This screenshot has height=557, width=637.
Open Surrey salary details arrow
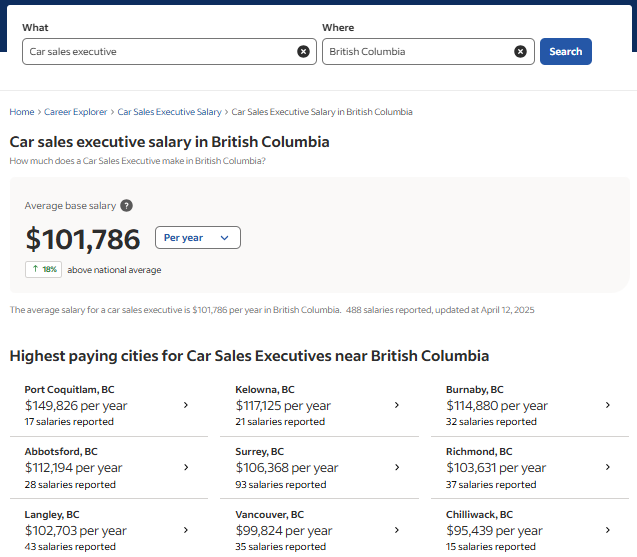397,467
